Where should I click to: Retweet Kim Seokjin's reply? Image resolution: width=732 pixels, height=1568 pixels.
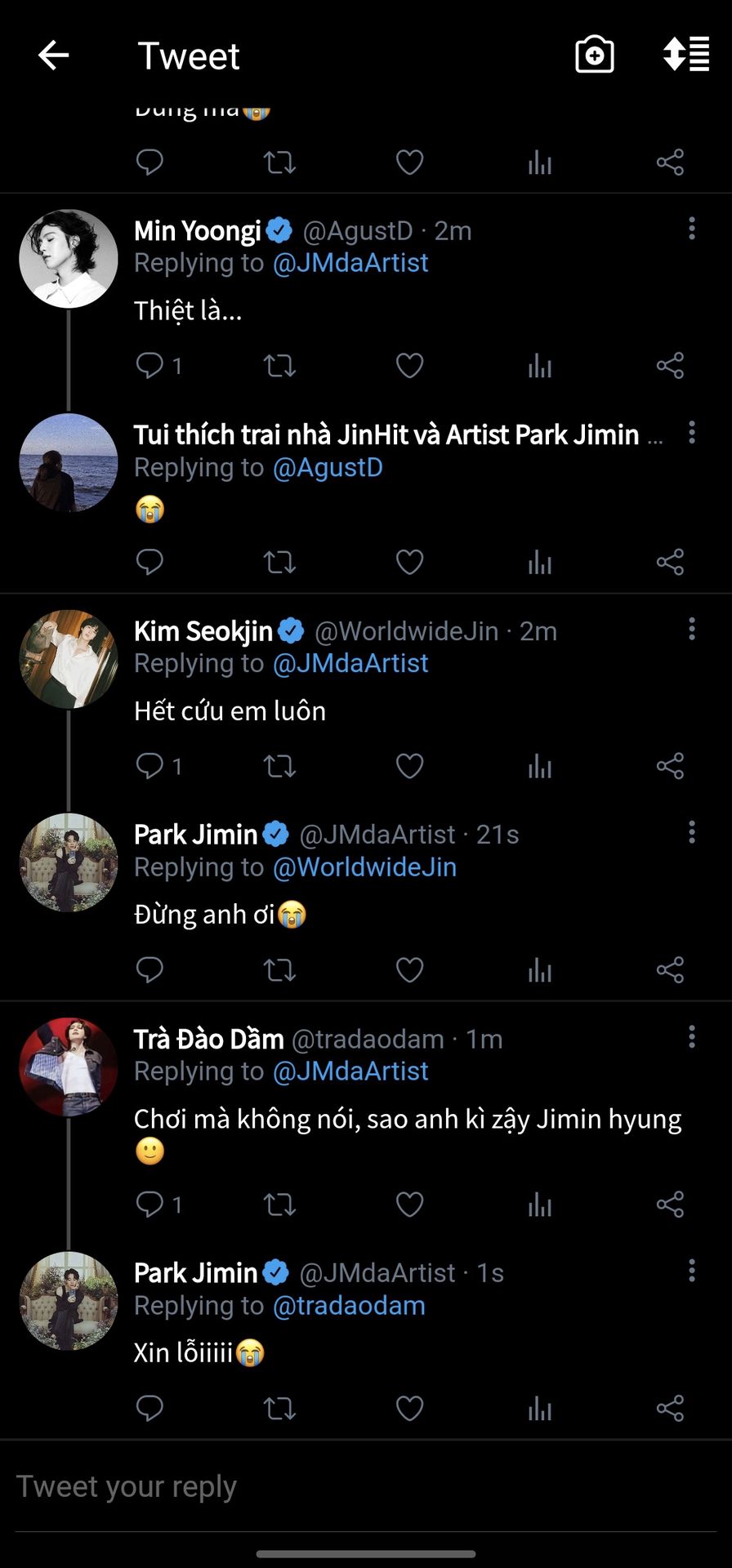(x=279, y=766)
